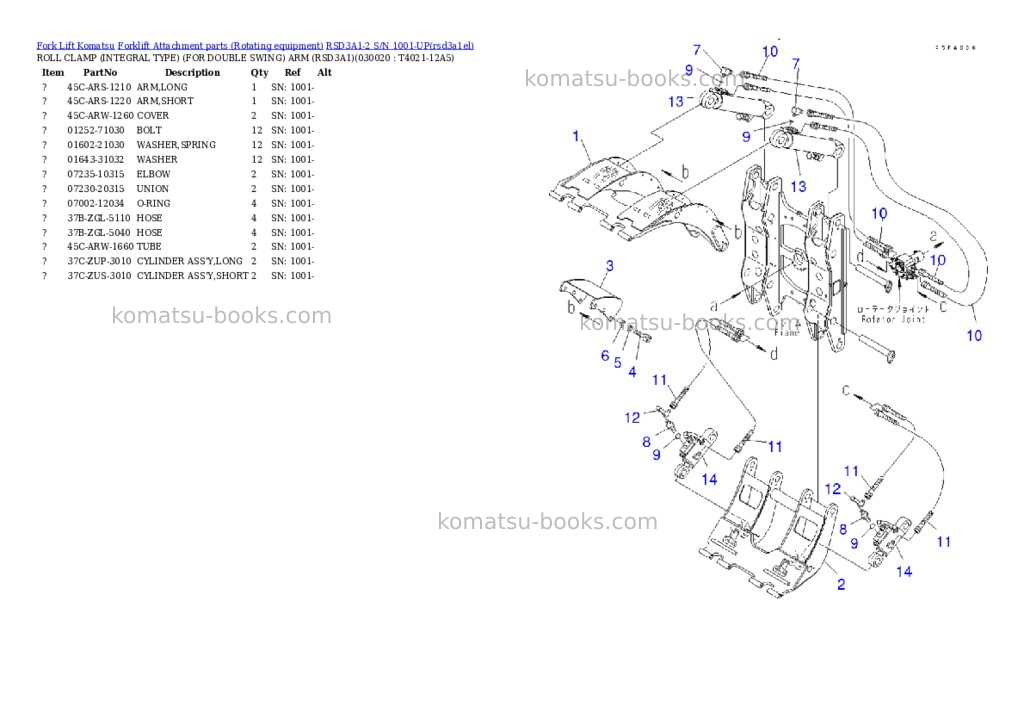The width and height of the screenshot is (1024, 725).
Task: Click callout number 2 in diagram
Action: pos(841,585)
